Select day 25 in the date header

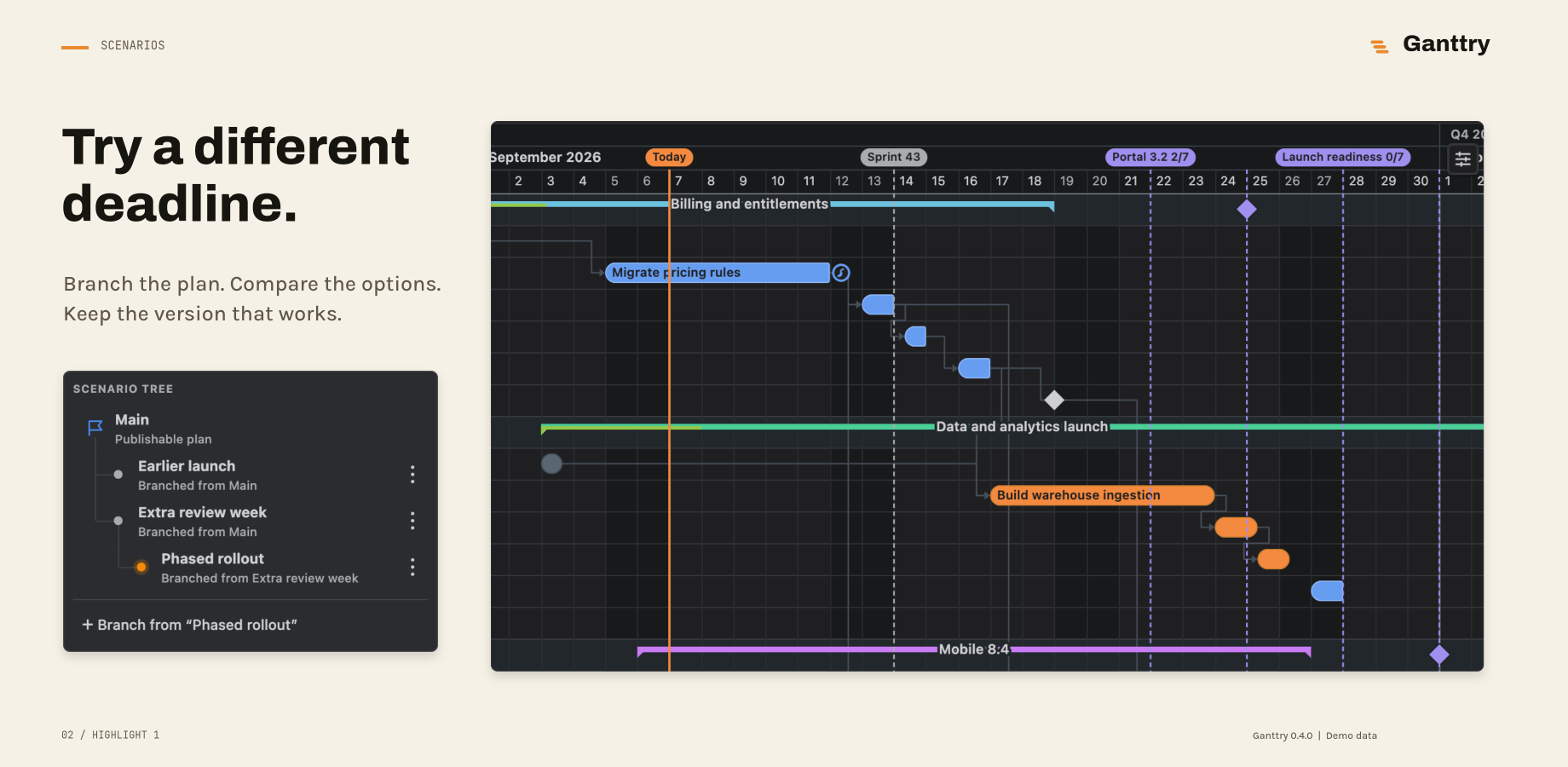coord(1260,181)
